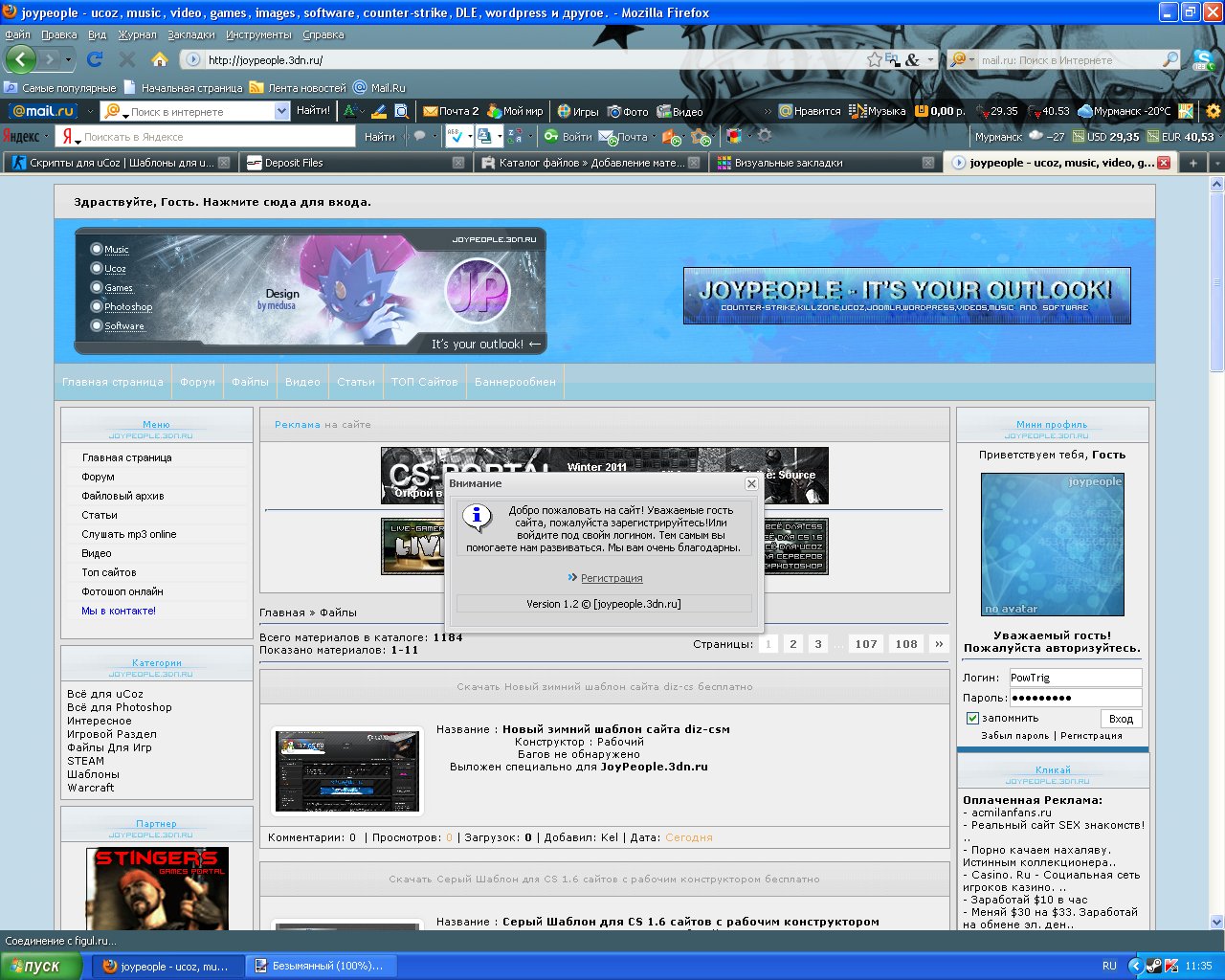
Task: Click the Нравится toolbar button
Action: pos(810,111)
